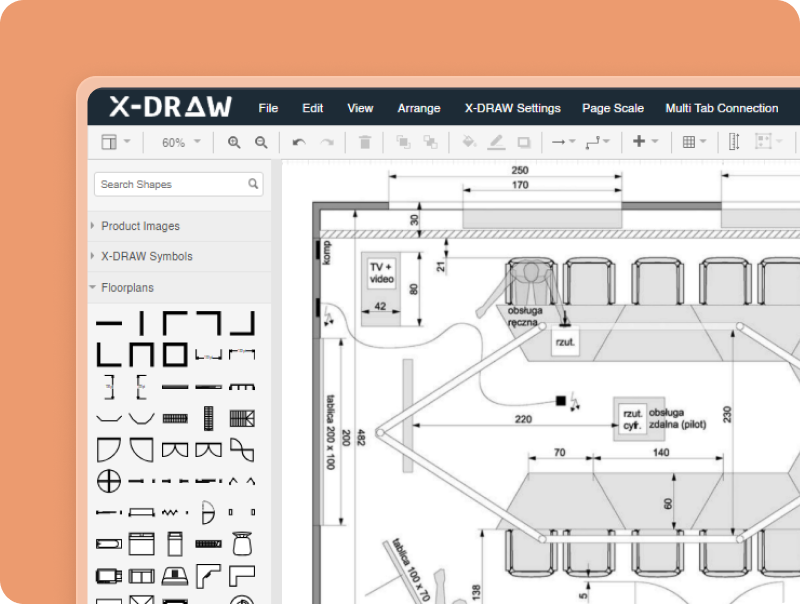Viewport: 800px width, 604px height.
Task: Open the table grid dropdown
Action: click(694, 142)
